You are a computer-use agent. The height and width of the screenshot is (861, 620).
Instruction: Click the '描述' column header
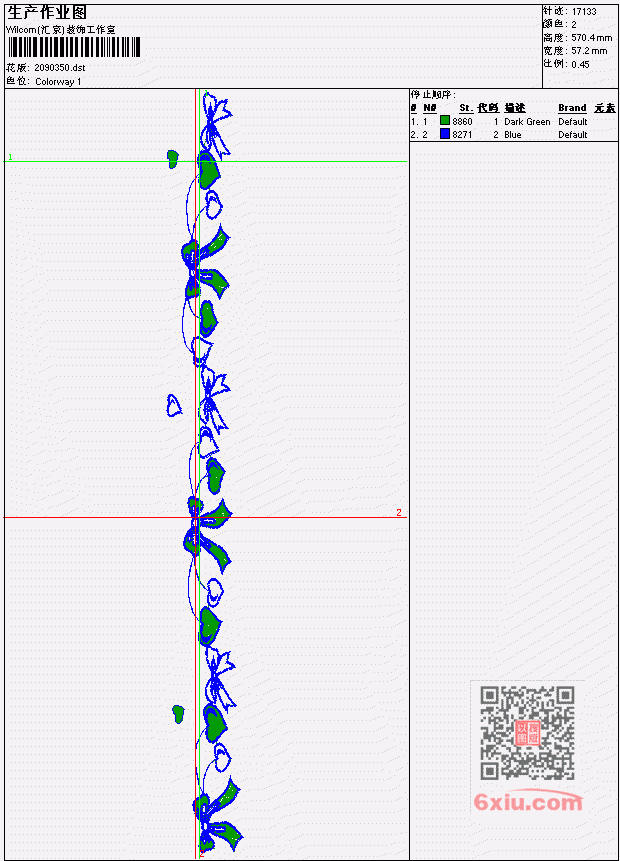(515, 108)
